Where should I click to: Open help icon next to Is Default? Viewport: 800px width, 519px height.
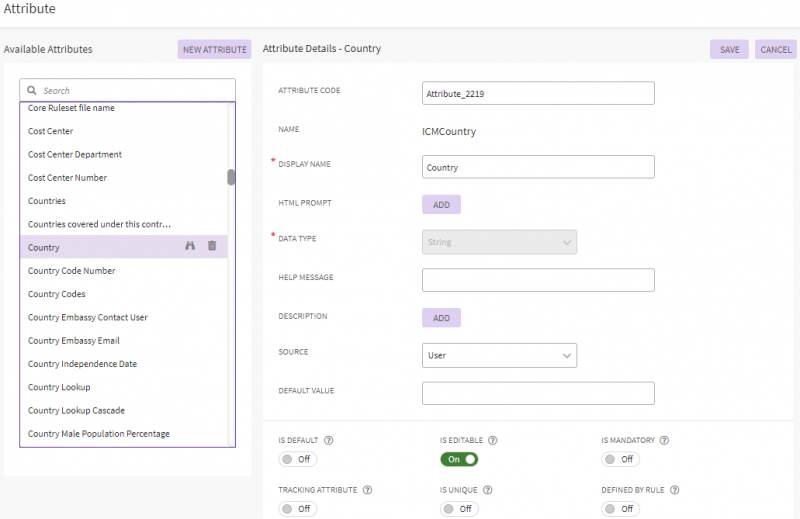coord(329,440)
